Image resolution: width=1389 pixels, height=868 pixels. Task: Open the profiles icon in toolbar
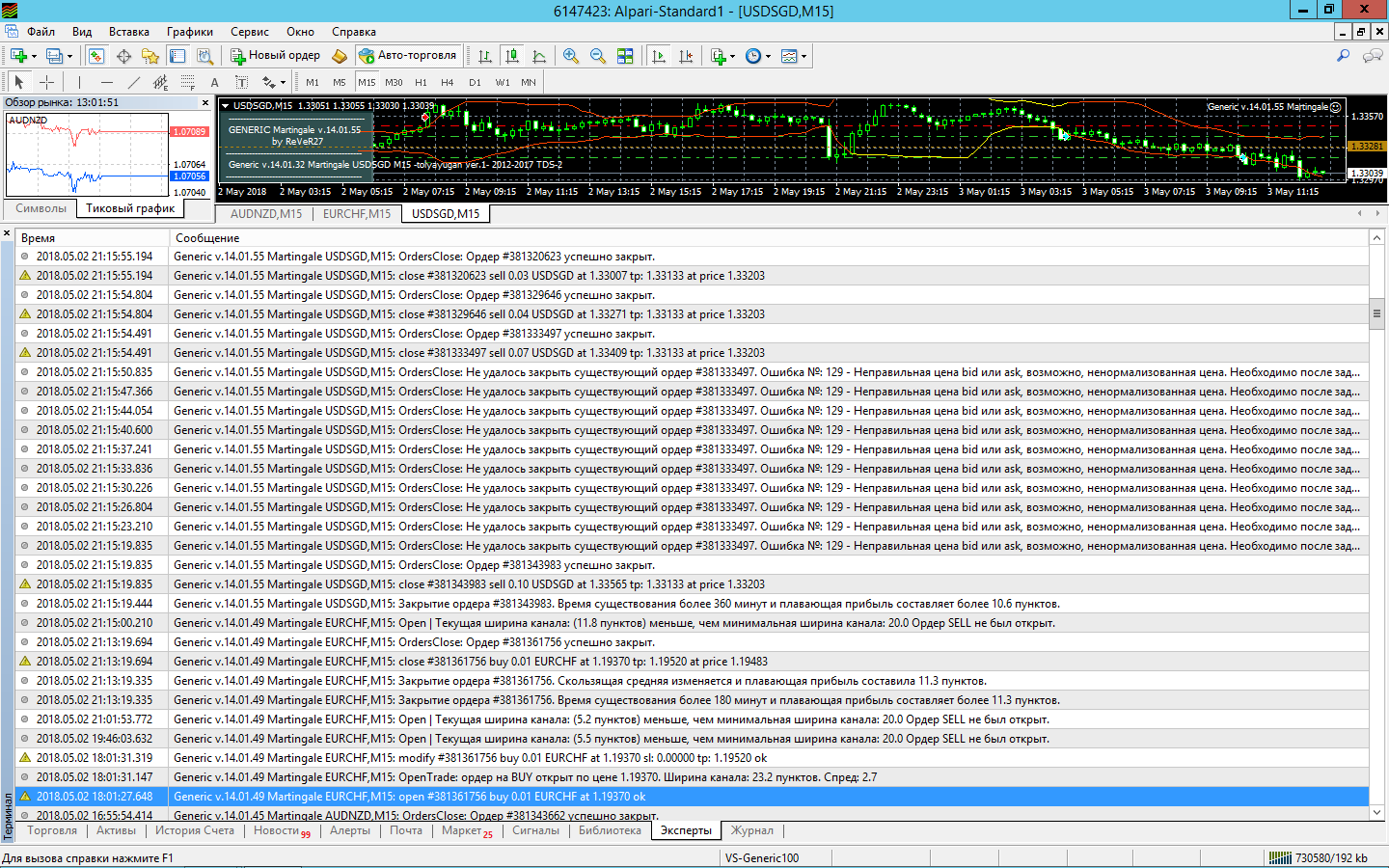pyautogui.click(x=55, y=56)
